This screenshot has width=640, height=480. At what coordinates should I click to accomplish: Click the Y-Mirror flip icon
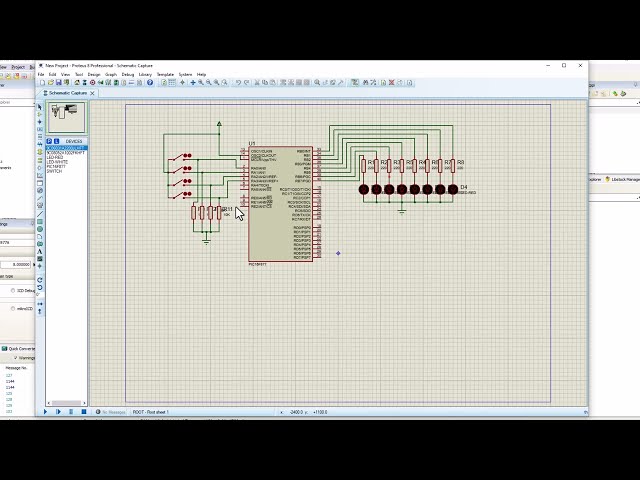(x=40, y=311)
